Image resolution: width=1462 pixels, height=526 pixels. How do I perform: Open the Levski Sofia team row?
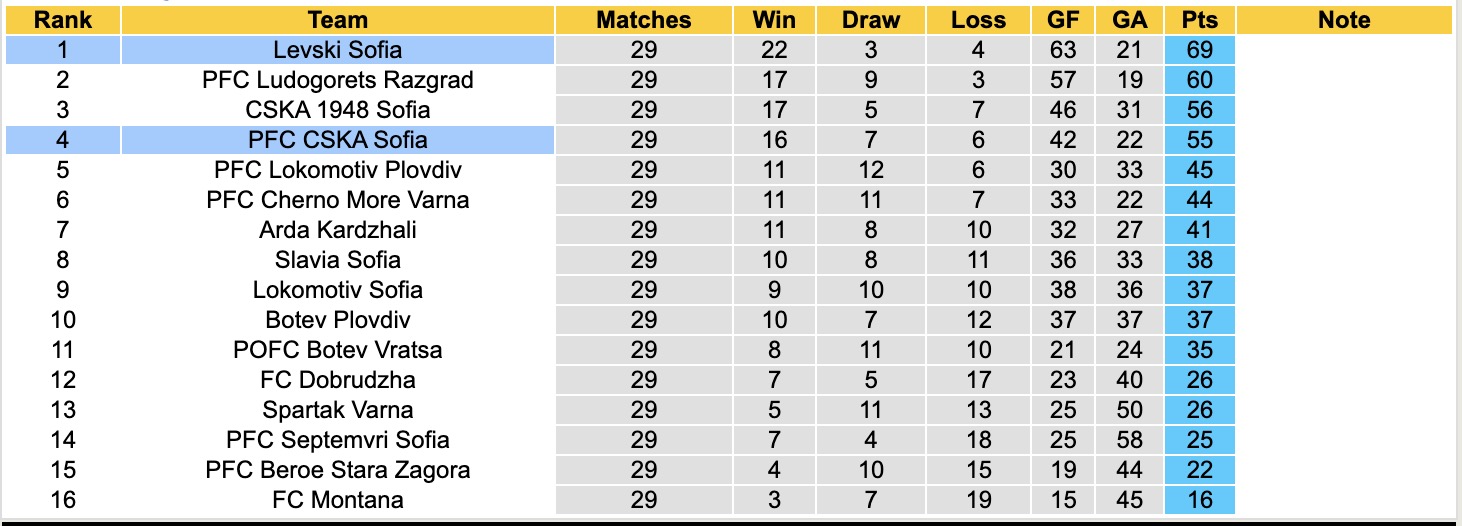click(338, 50)
